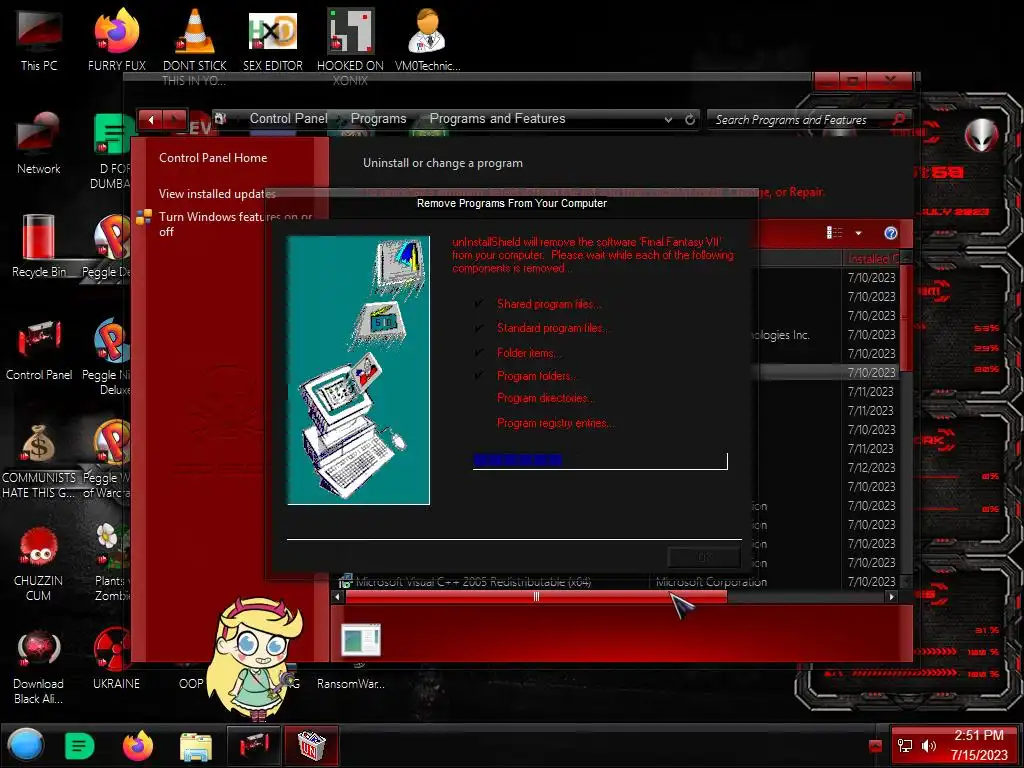Click Programs and Features breadcrumb segment
The width and height of the screenshot is (1024, 768).
(497, 119)
